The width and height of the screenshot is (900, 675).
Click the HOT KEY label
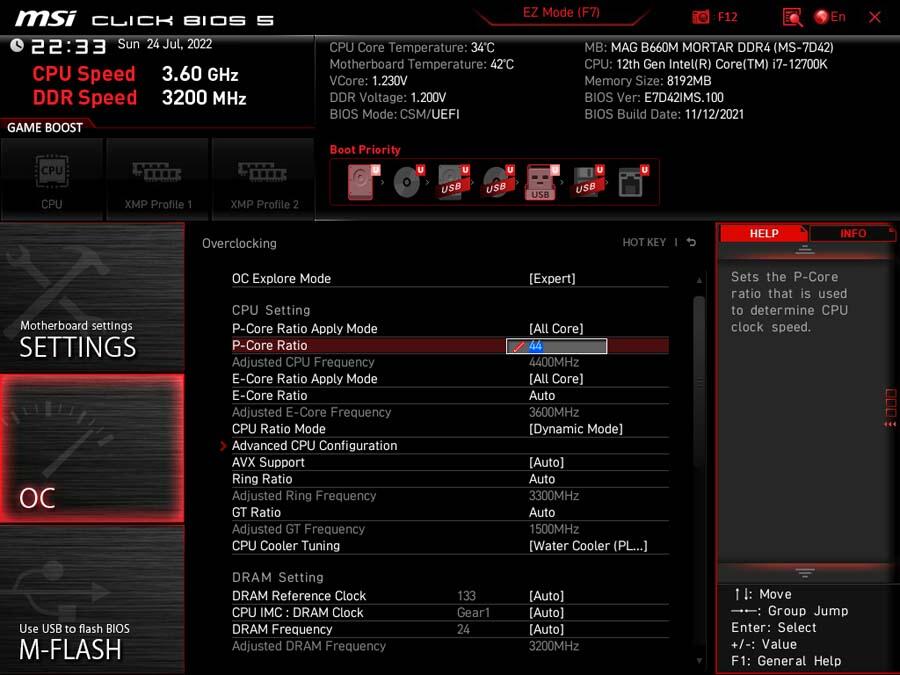[x=644, y=242]
